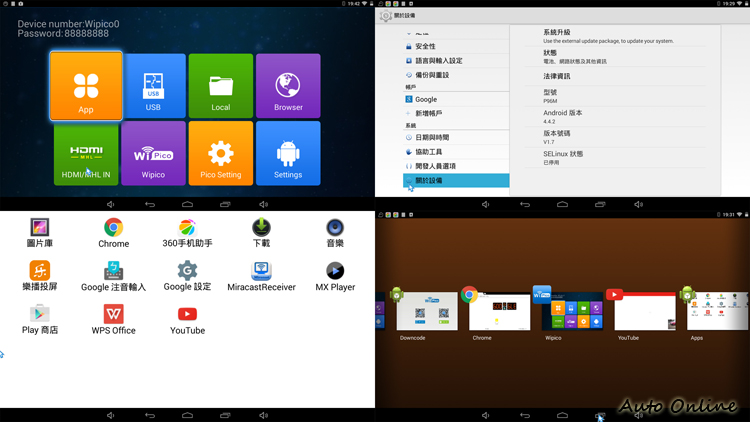Screen dimensions: 750x422
Task: Open the 法律資訊 legal information entry
Action: coord(557,76)
